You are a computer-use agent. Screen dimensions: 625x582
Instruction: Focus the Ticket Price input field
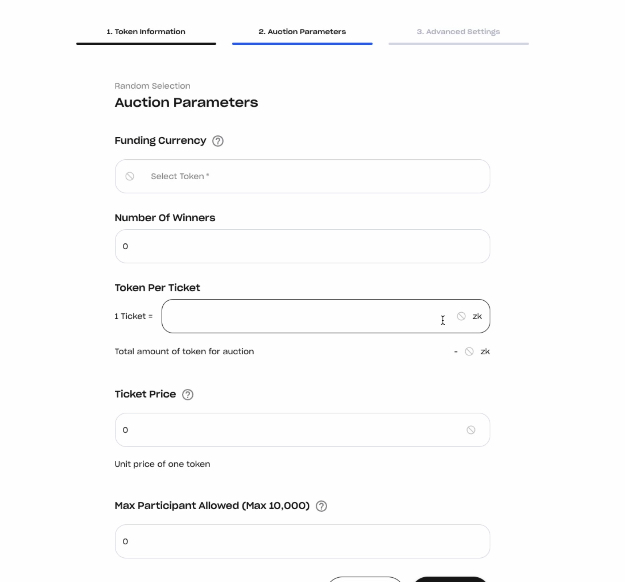290,430
